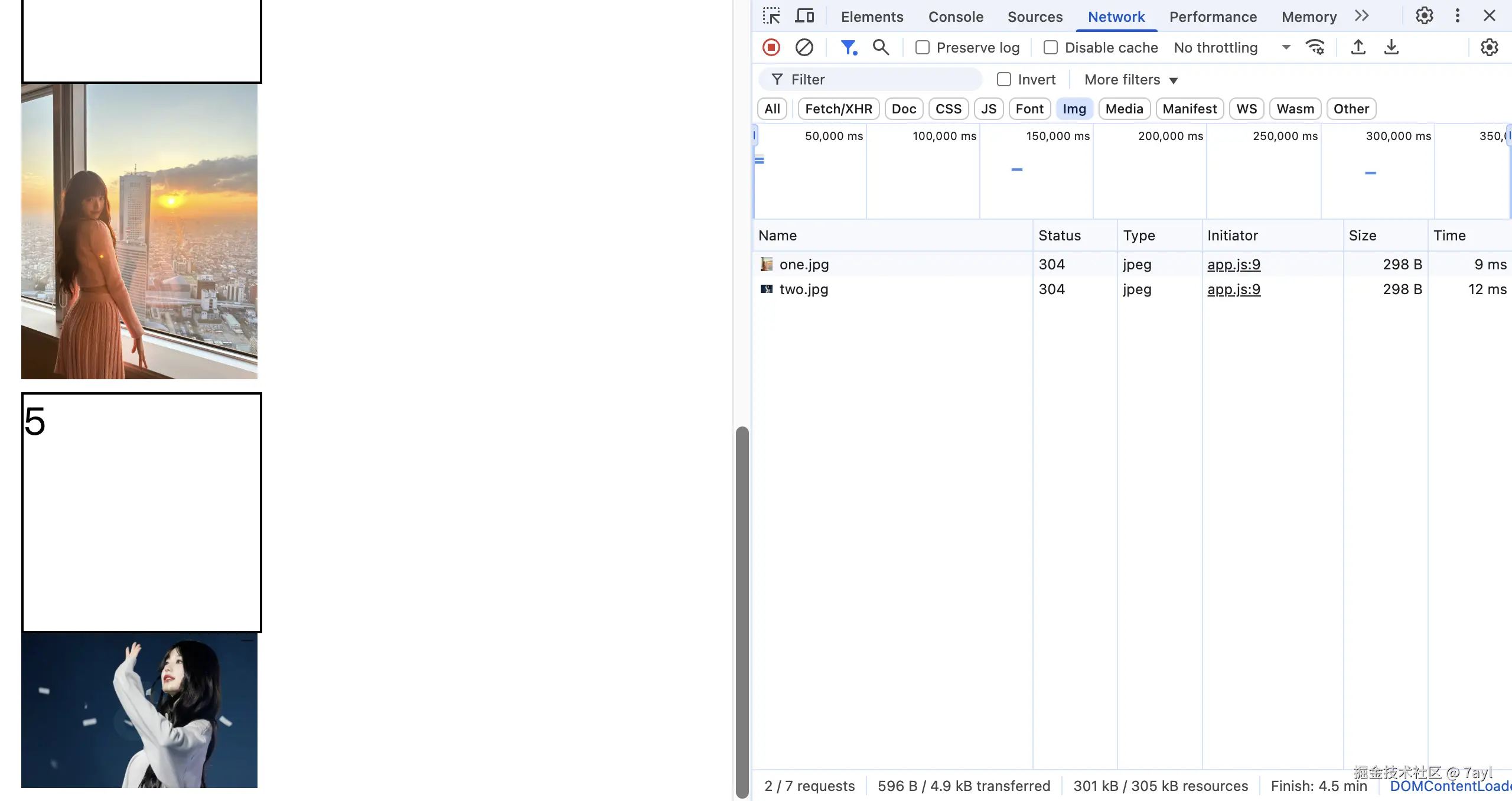The width and height of the screenshot is (1512, 801).
Task: Clear the network log
Action: tap(804, 47)
